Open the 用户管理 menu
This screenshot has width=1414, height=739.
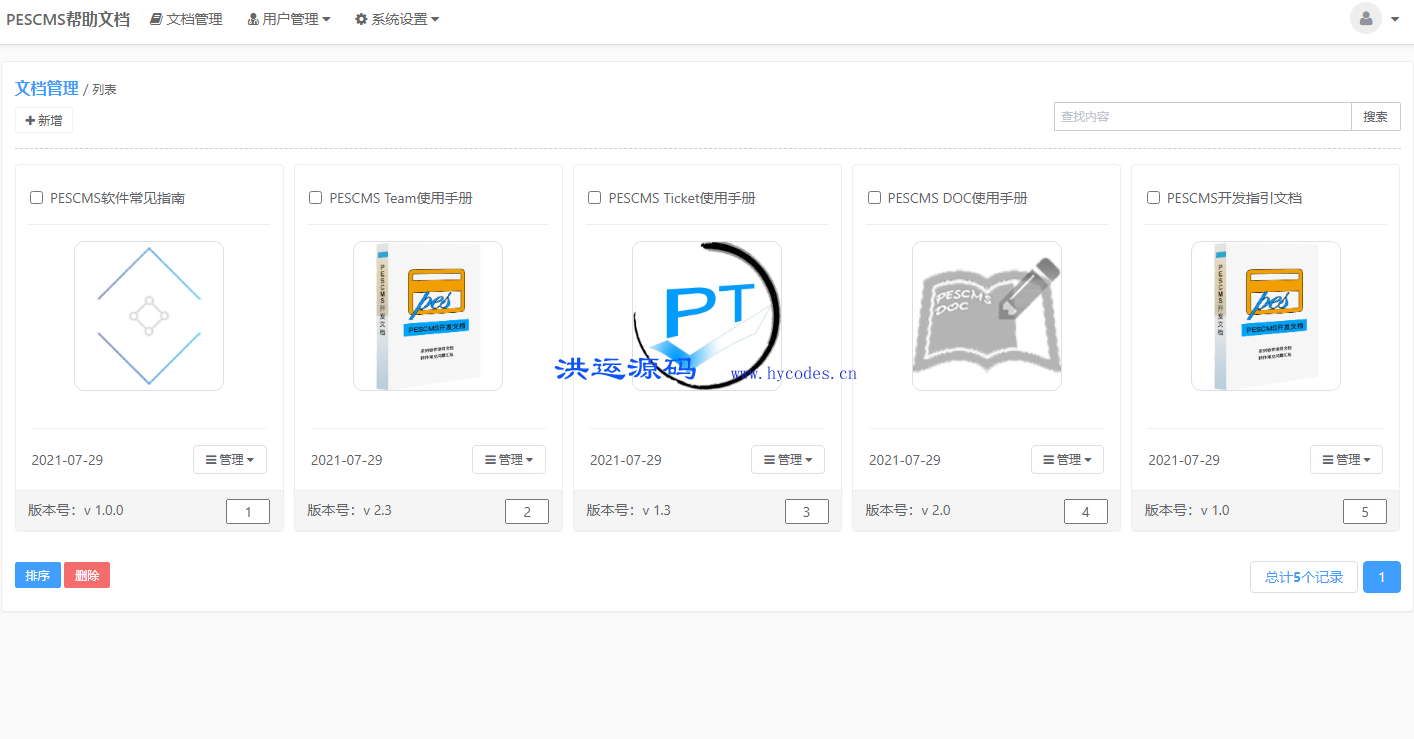(289, 19)
